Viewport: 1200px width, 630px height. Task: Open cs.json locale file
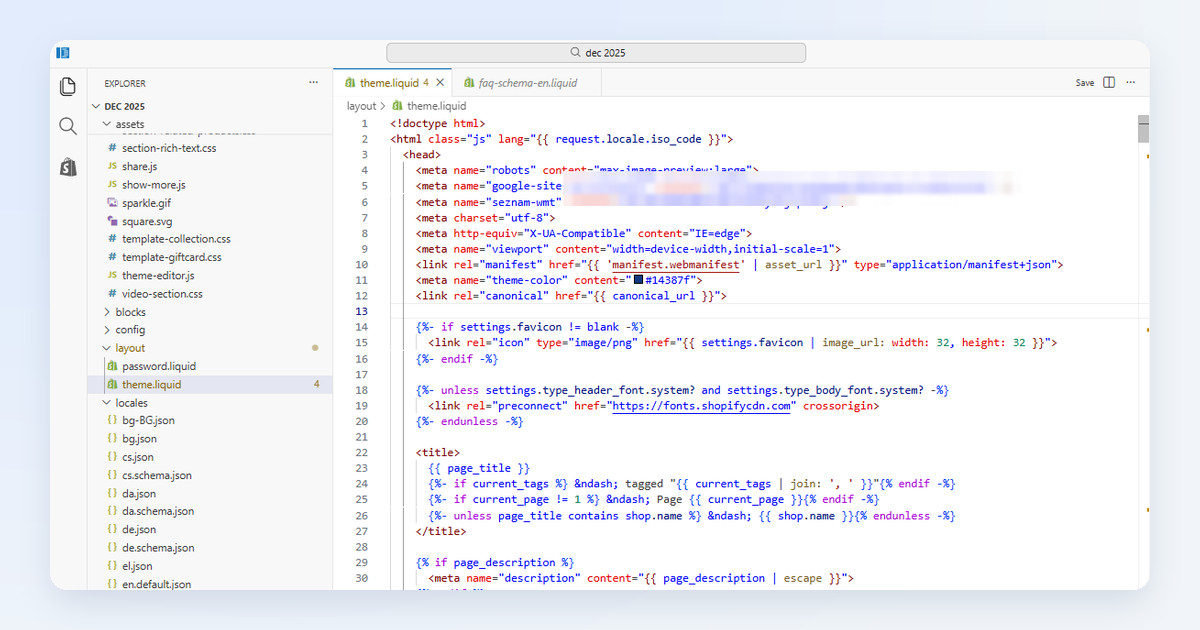pos(138,457)
